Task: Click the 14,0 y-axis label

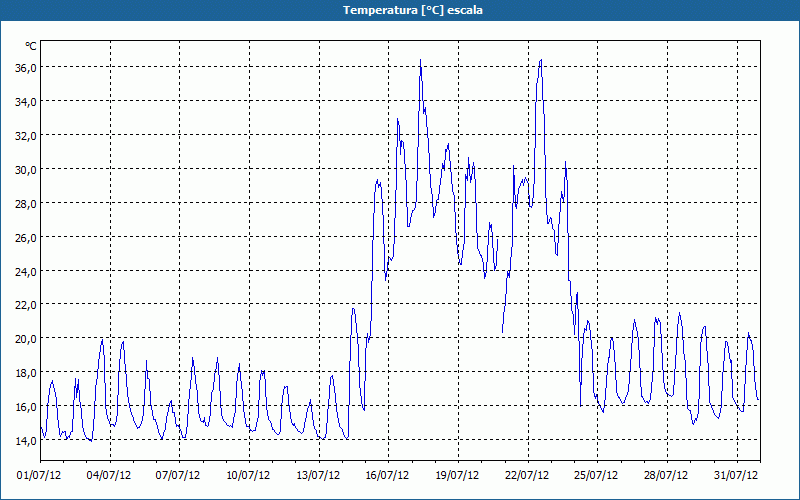Action: tap(26, 440)
